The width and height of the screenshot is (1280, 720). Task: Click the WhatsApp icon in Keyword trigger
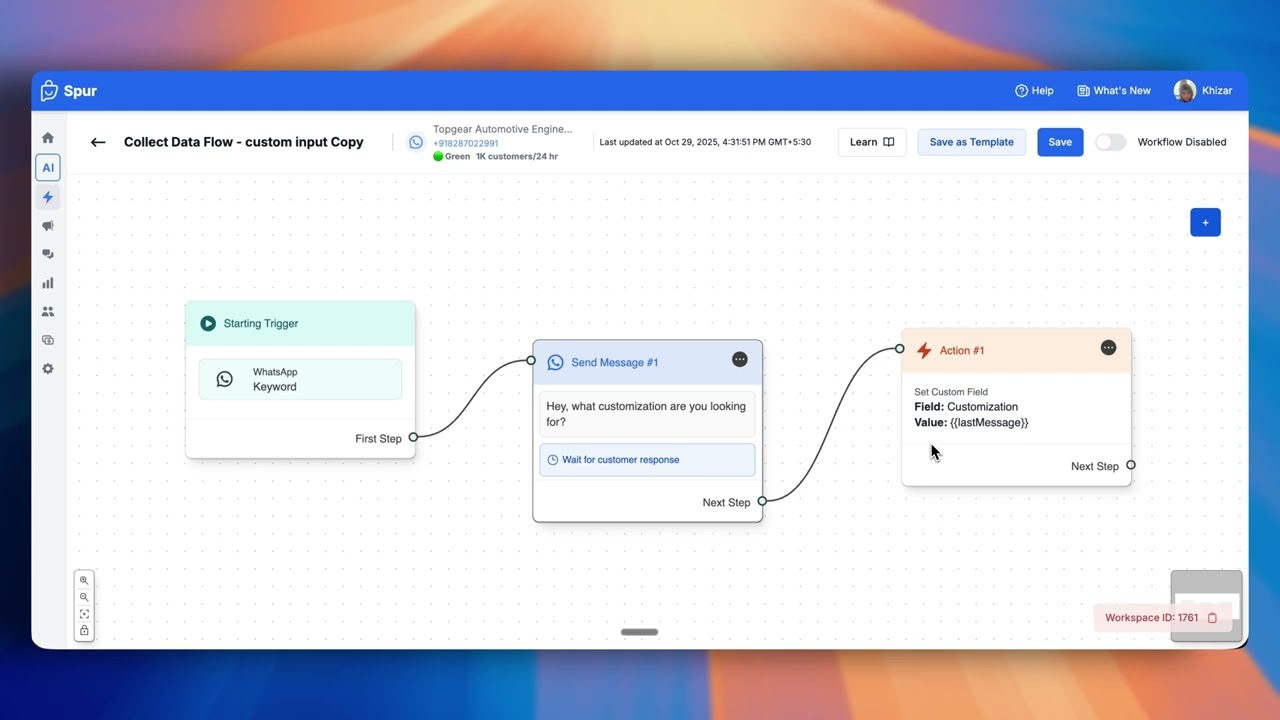[x=225, y=379]
